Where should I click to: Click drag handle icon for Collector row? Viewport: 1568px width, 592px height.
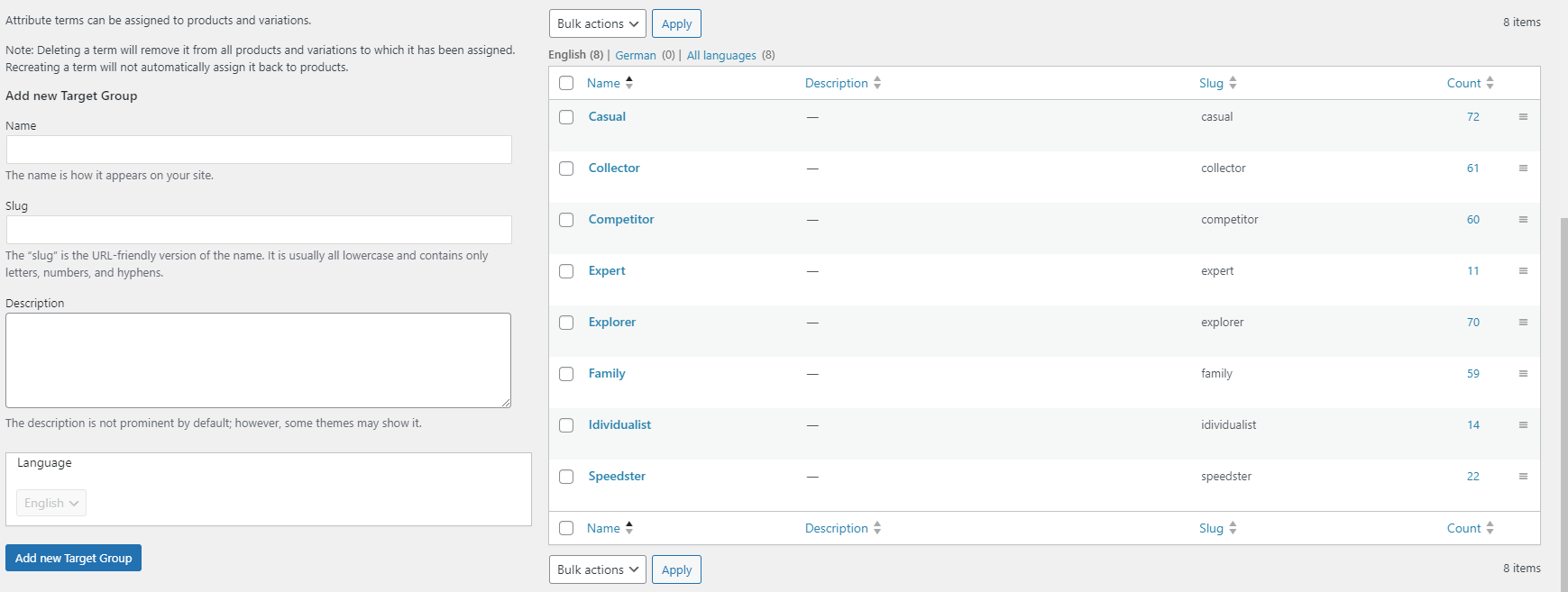(1523, 168)
